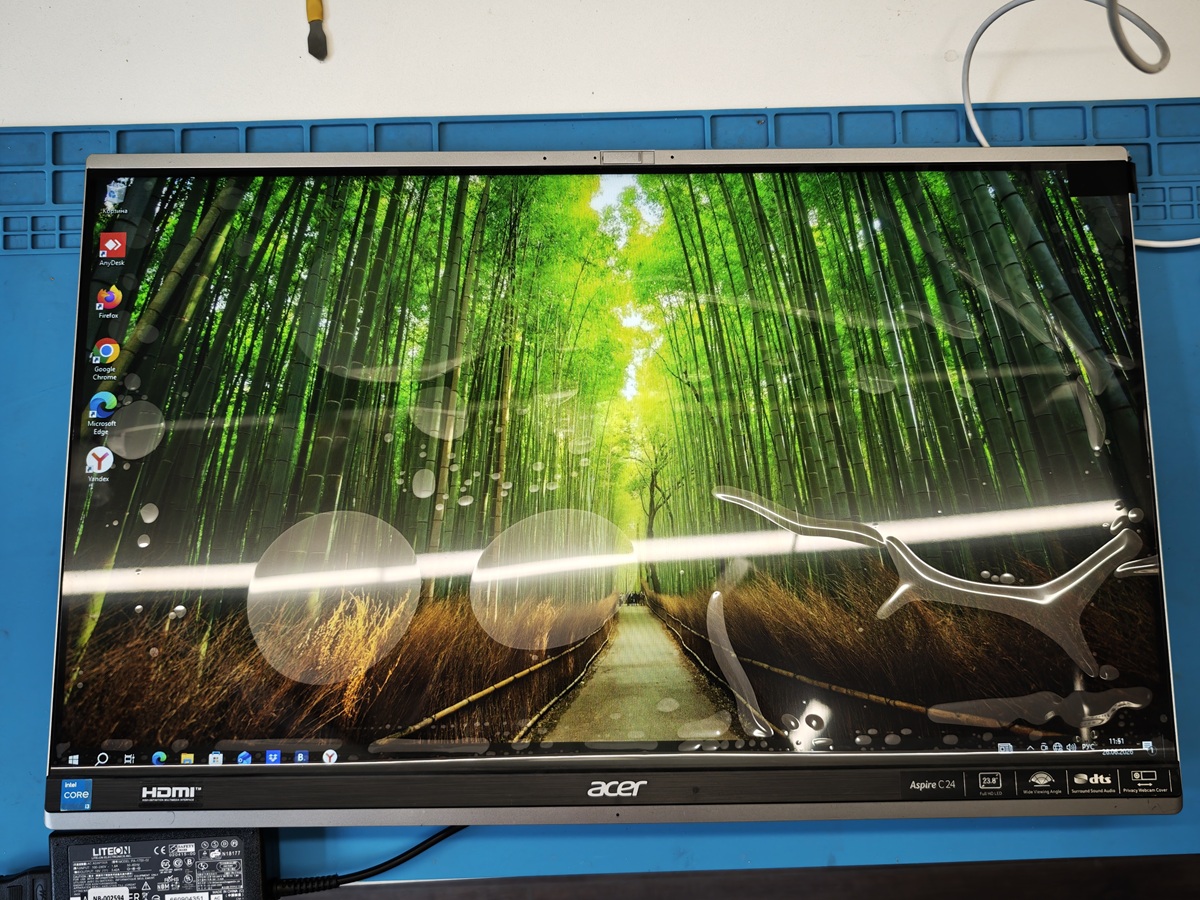Open the Windows Start menu
Viewport: 1200px width, 900px height.
point(74,759)
